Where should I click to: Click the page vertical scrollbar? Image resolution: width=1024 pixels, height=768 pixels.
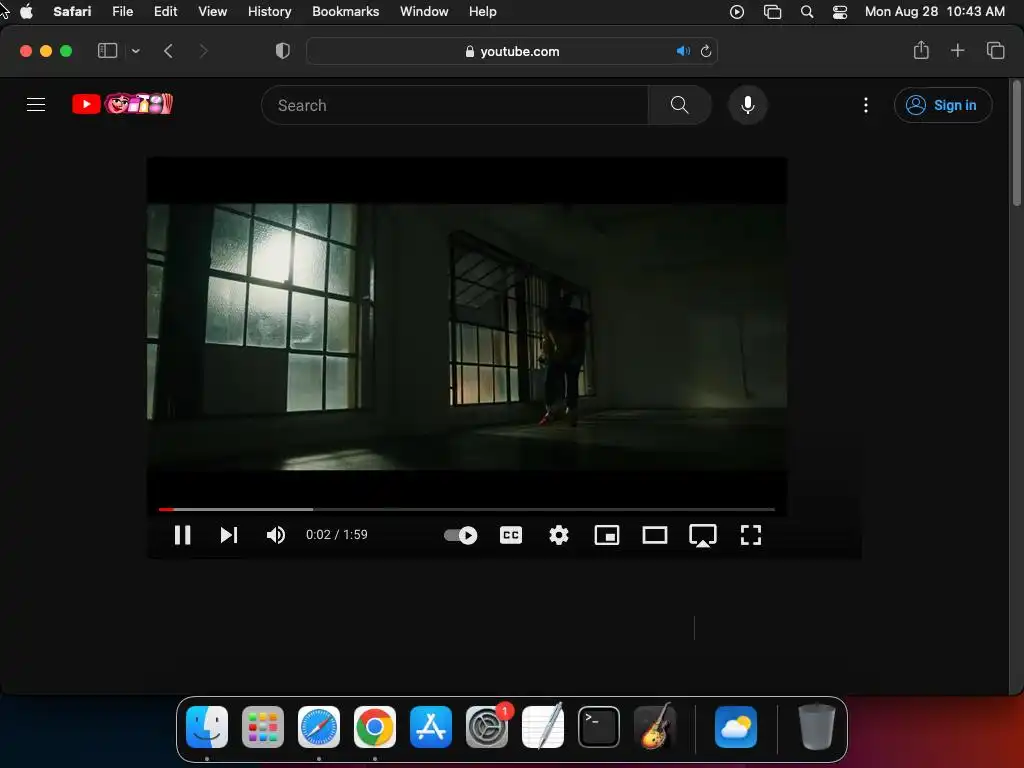point(1017,144)
